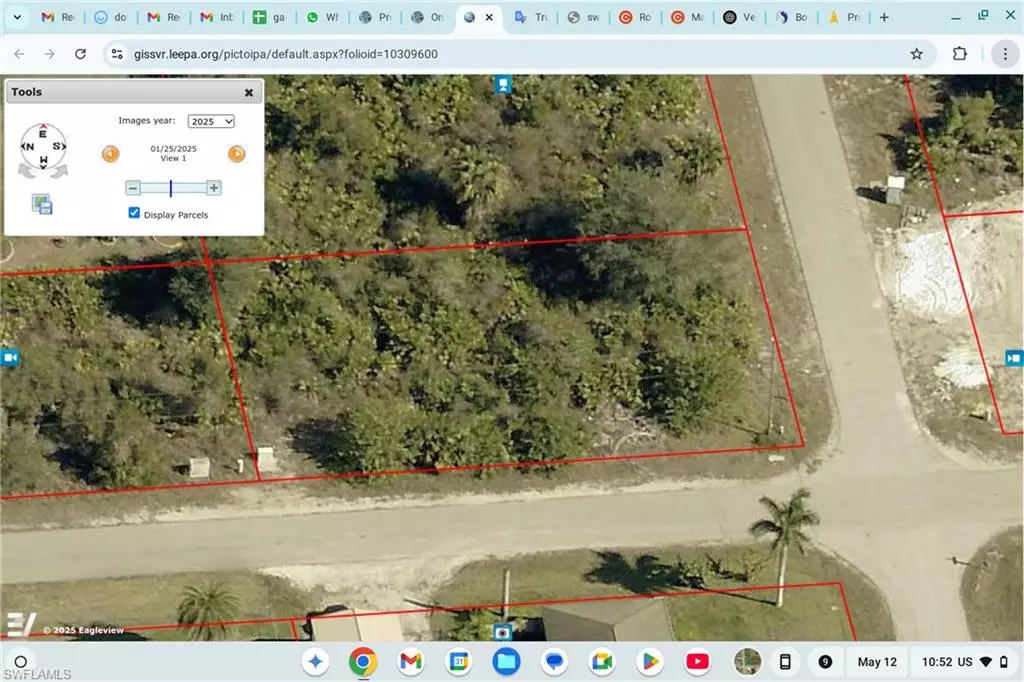The image size is (1024, 682).
Task: Reload the property appraiser page
Action: [x=80, y=54]
